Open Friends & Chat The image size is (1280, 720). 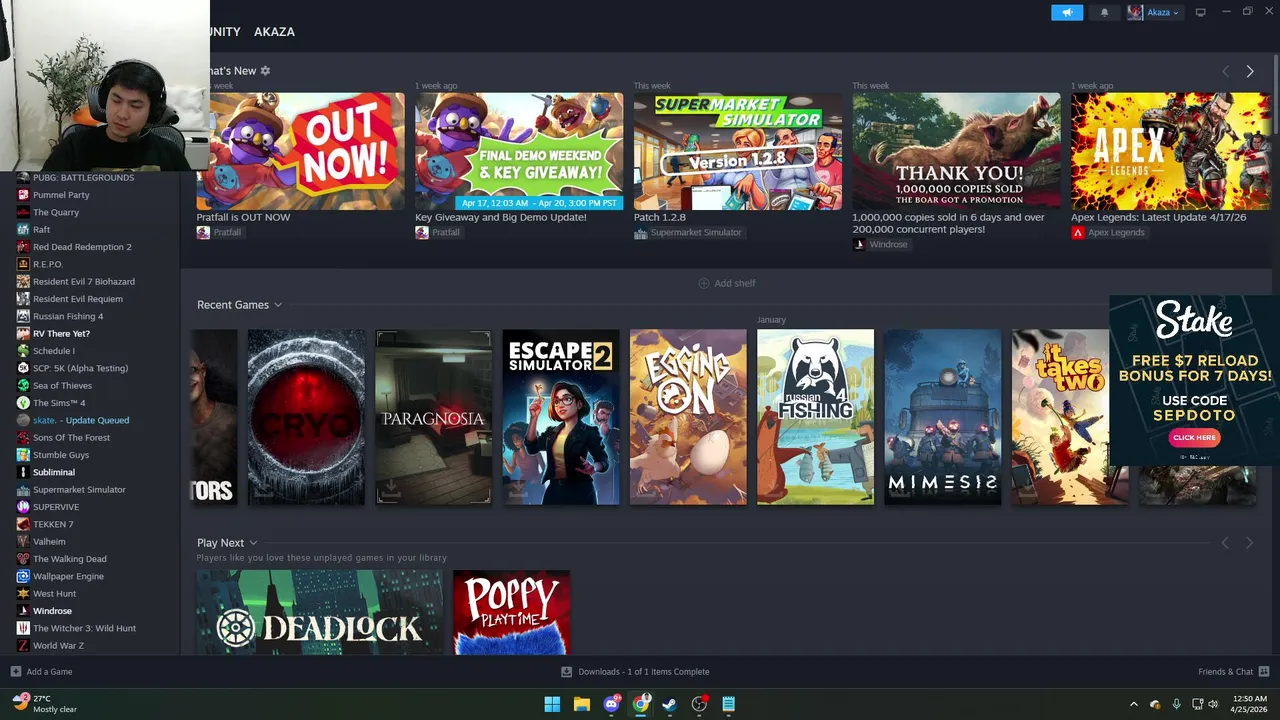pos(1234,672)
